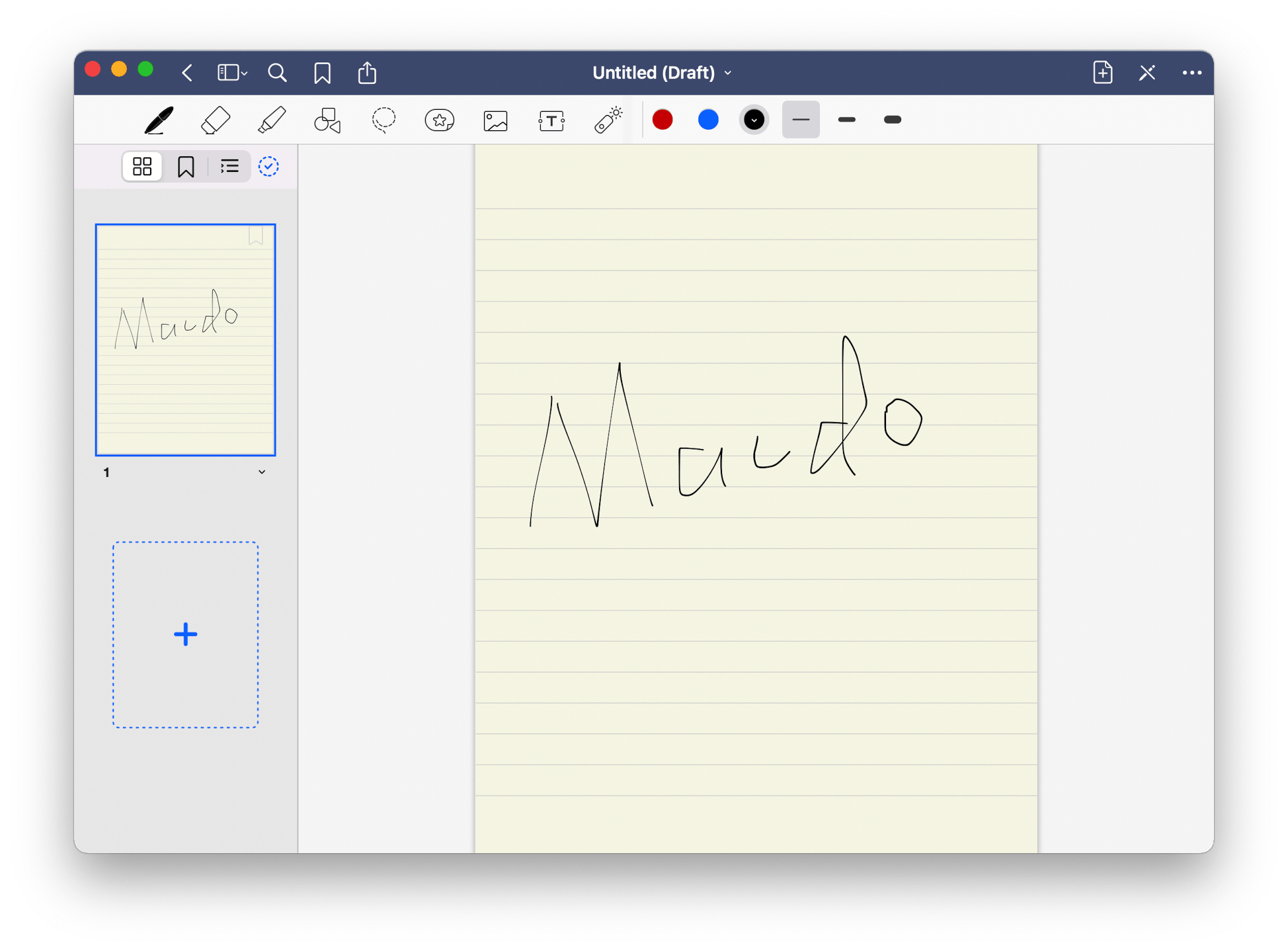Image resolution: width=1288 pixels, height=951 pixels.
Task: Switch to the thumbnails grid tab
Action: click(142, 167)
